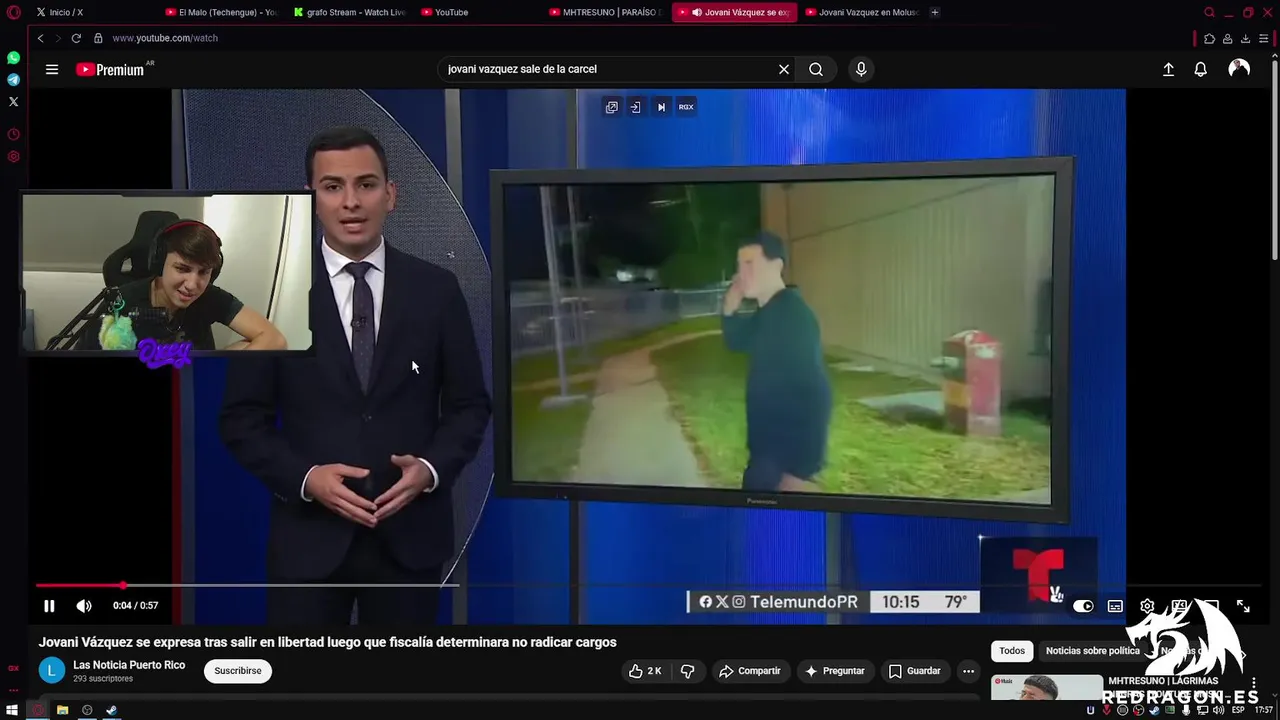
Task: Open the extensions cube icon in toolbar
Action: pos(1210,38)
